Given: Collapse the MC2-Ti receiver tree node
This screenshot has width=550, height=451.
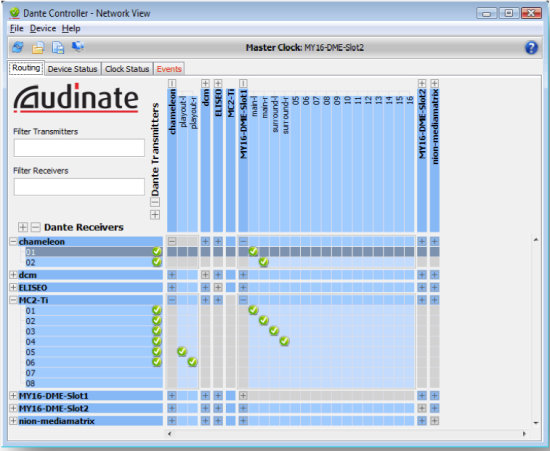Looking at the screenshot, I should [x=13, y=300].
